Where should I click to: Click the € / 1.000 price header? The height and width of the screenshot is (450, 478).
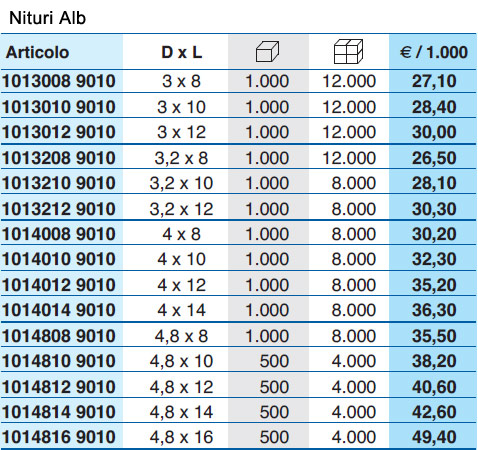pyautogui.click(x=434, y=52)
